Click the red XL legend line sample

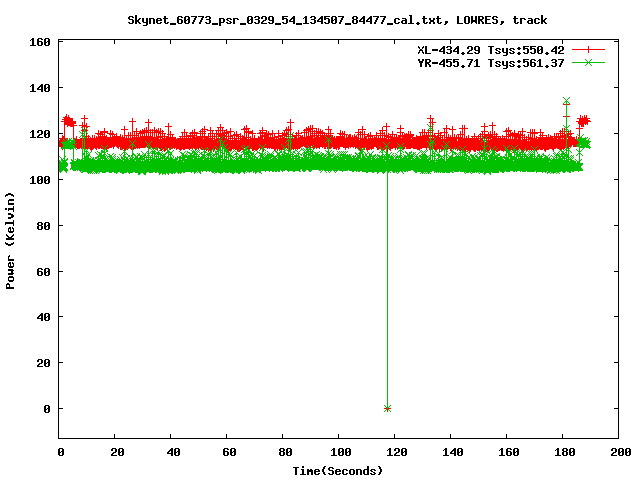(588, 50)
